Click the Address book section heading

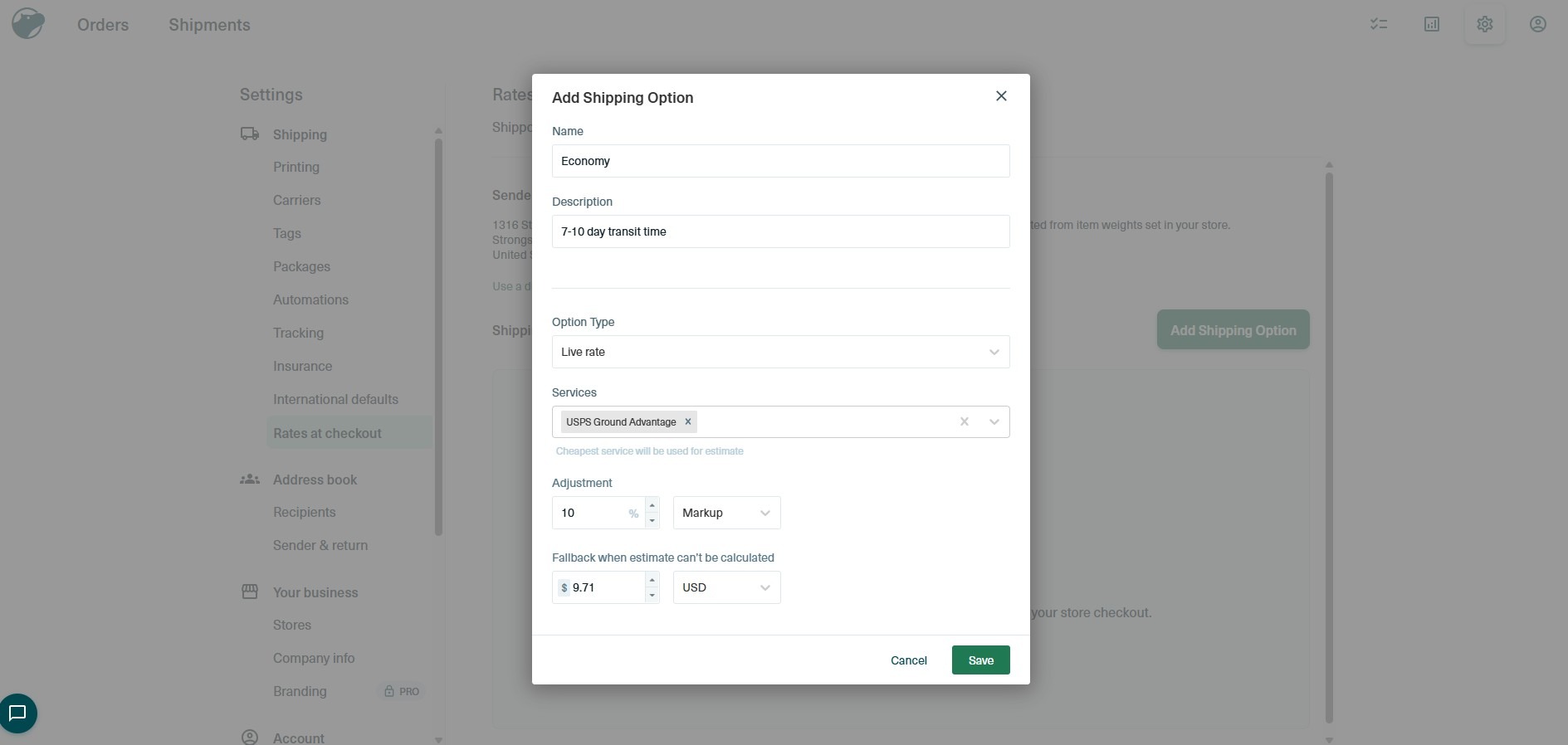(x=315, y=480)
